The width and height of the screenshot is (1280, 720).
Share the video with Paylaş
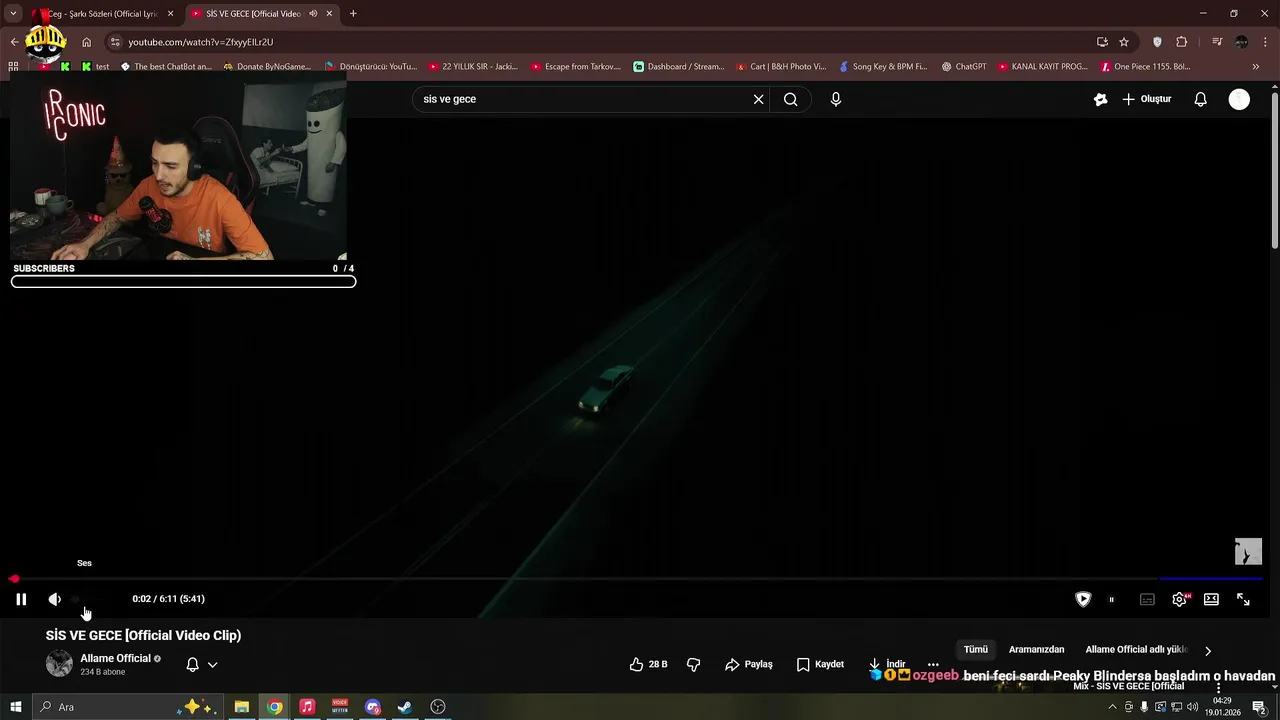(x=749, y=664)
